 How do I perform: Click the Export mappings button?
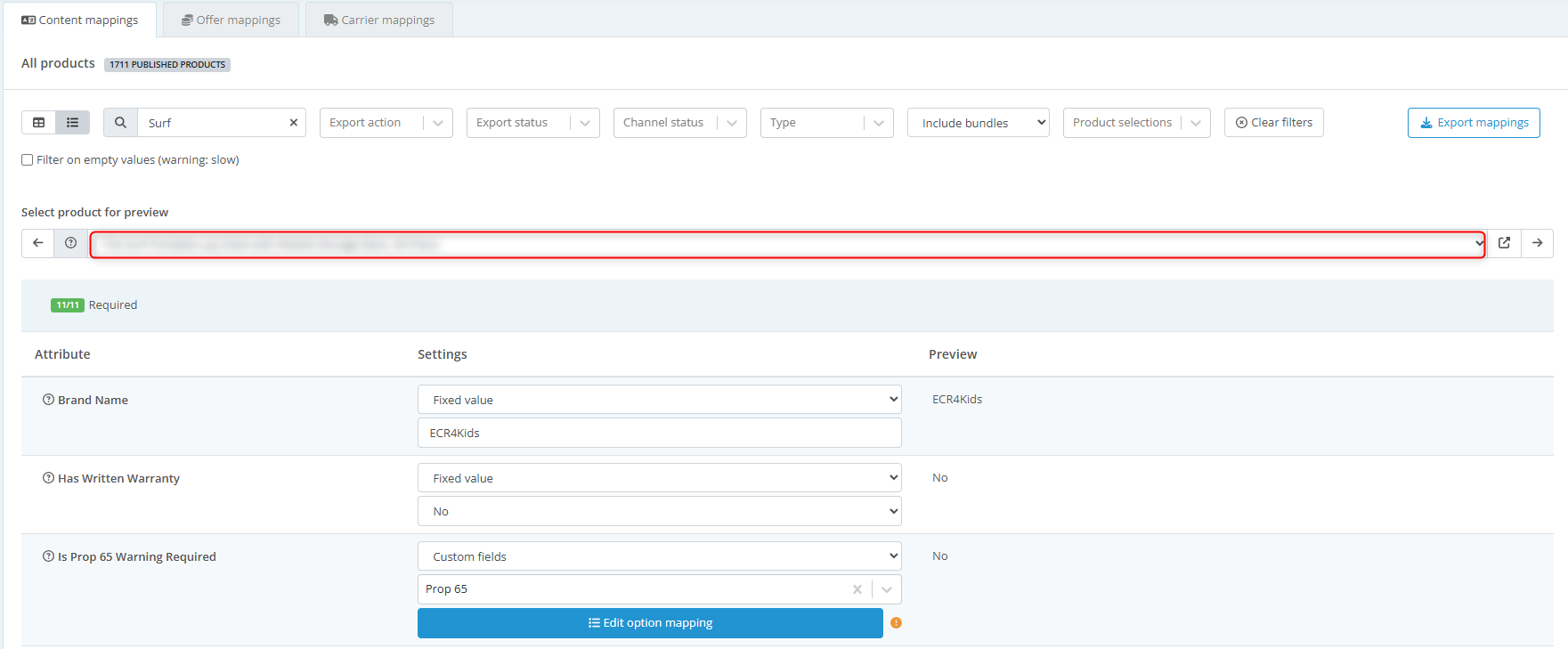pos(1474,123)
